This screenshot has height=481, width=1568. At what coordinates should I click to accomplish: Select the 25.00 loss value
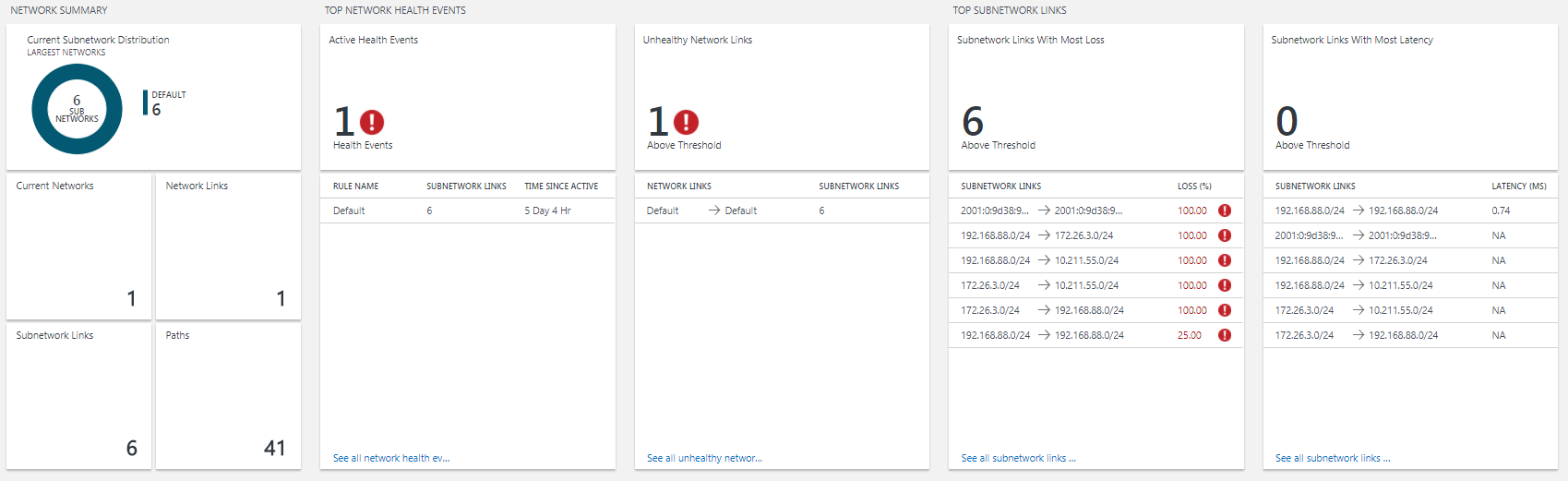click(x=1190, y=335)
